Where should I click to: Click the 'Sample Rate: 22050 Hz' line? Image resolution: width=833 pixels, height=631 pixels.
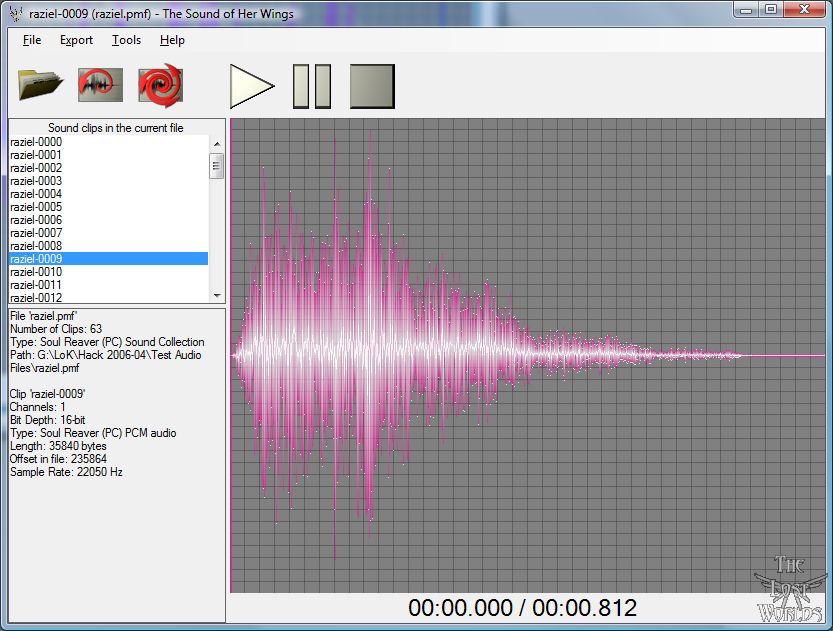click(x=66, y=472)
